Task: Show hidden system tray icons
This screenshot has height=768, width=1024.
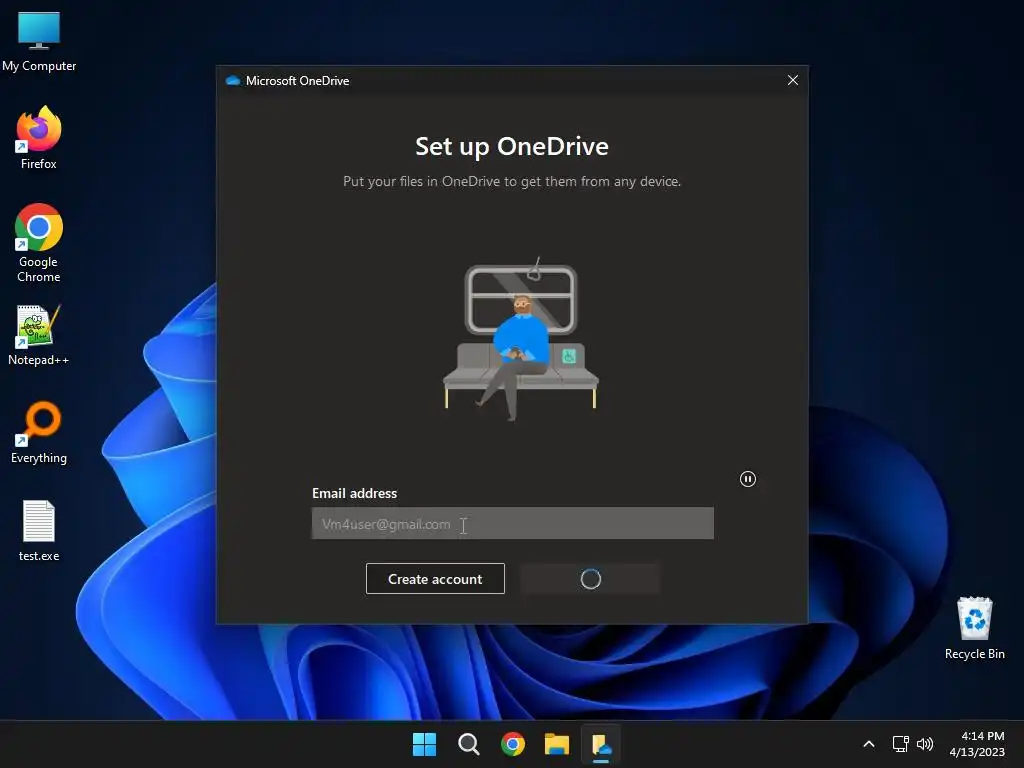Action: click(x=869, y=744)
